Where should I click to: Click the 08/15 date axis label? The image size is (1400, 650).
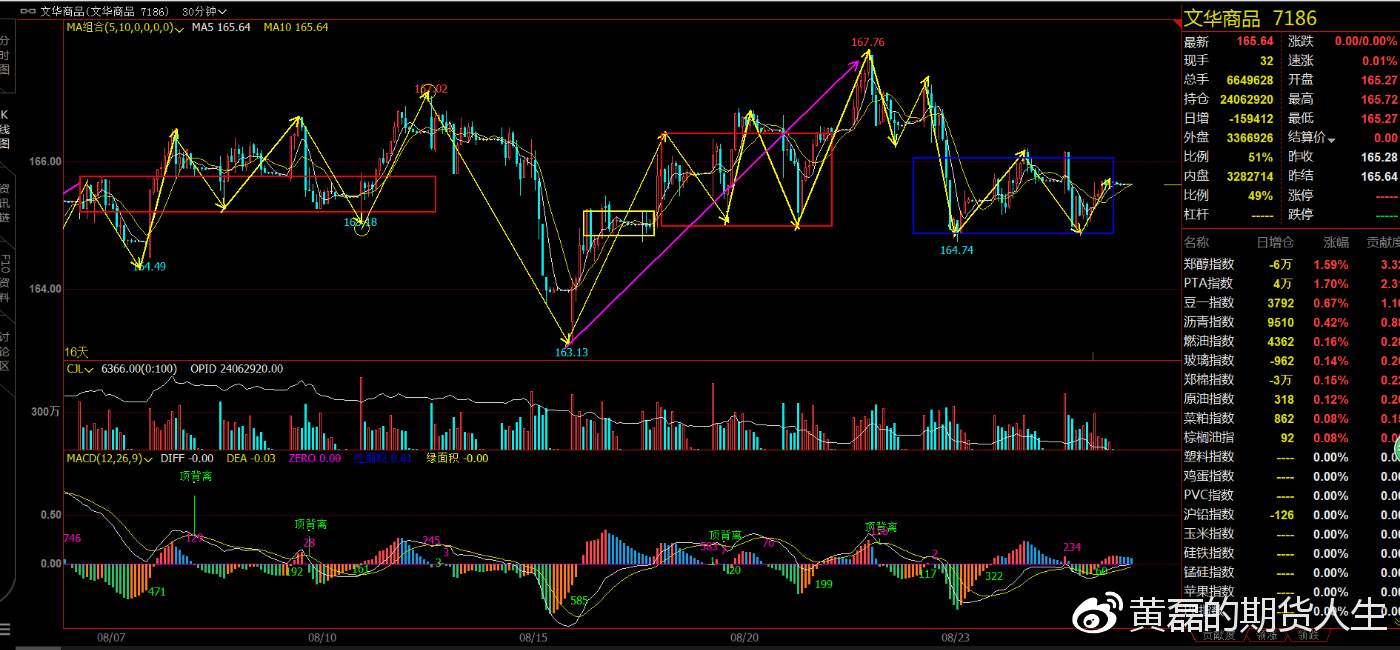pos(534,637)
